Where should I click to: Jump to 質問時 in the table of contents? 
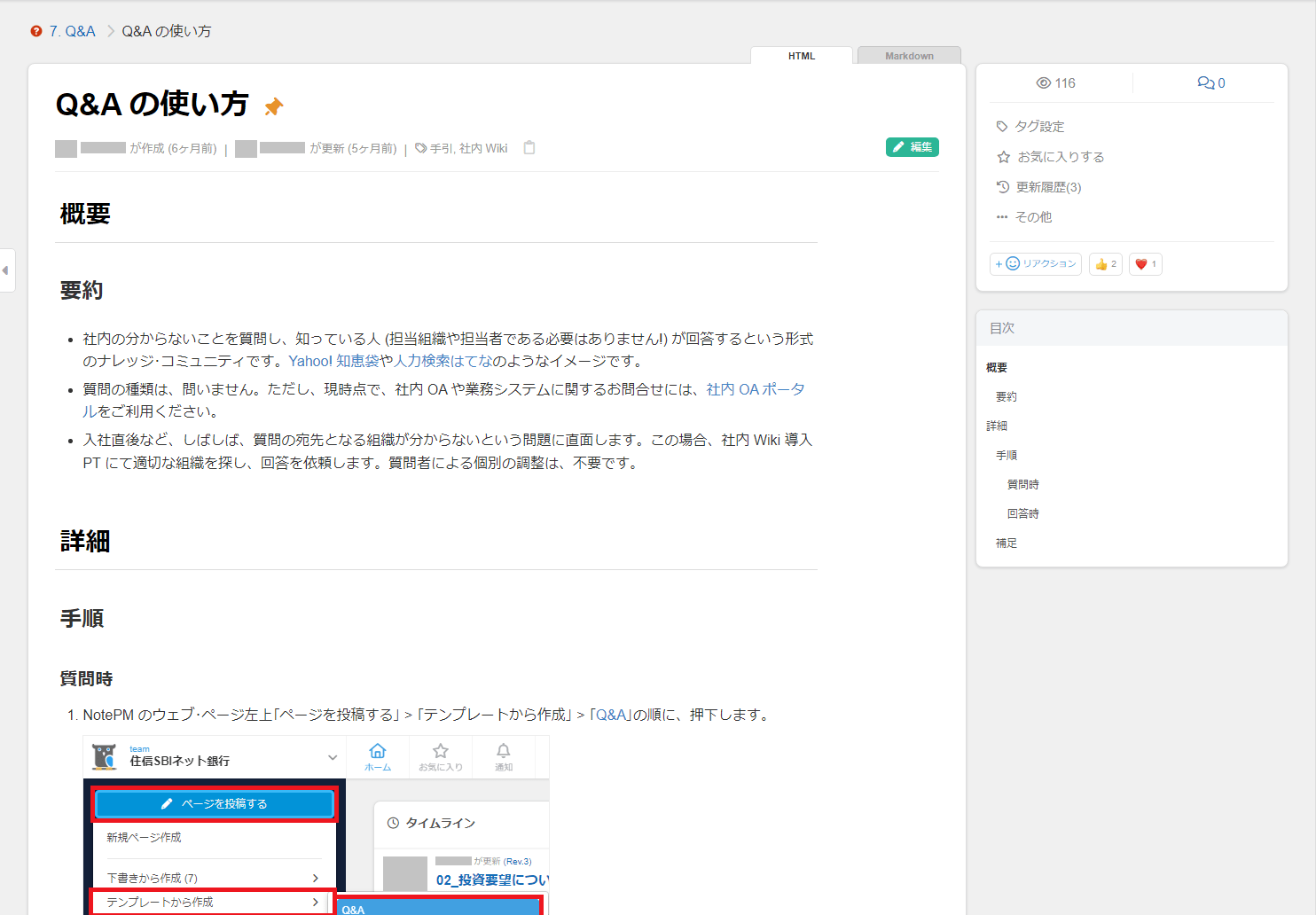tap(1023, 485)
